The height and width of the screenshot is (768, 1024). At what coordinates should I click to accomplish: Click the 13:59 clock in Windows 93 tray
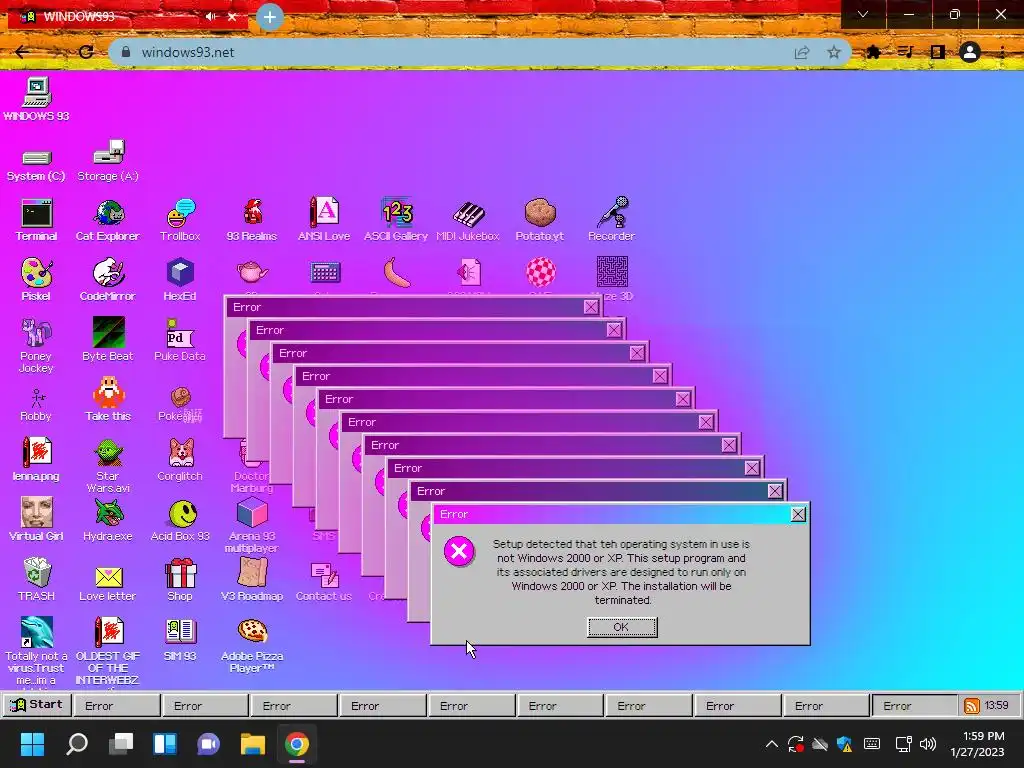[x=997, y=705]
